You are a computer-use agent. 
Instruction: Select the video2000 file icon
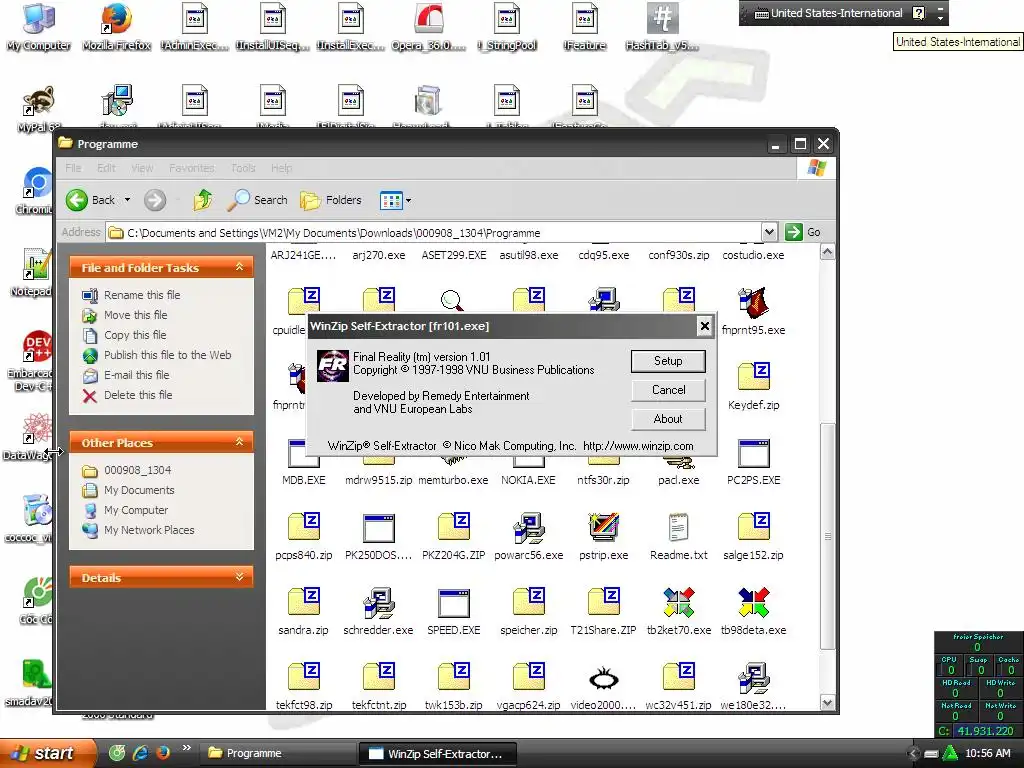pyautogui.click(x=604, y=678)
